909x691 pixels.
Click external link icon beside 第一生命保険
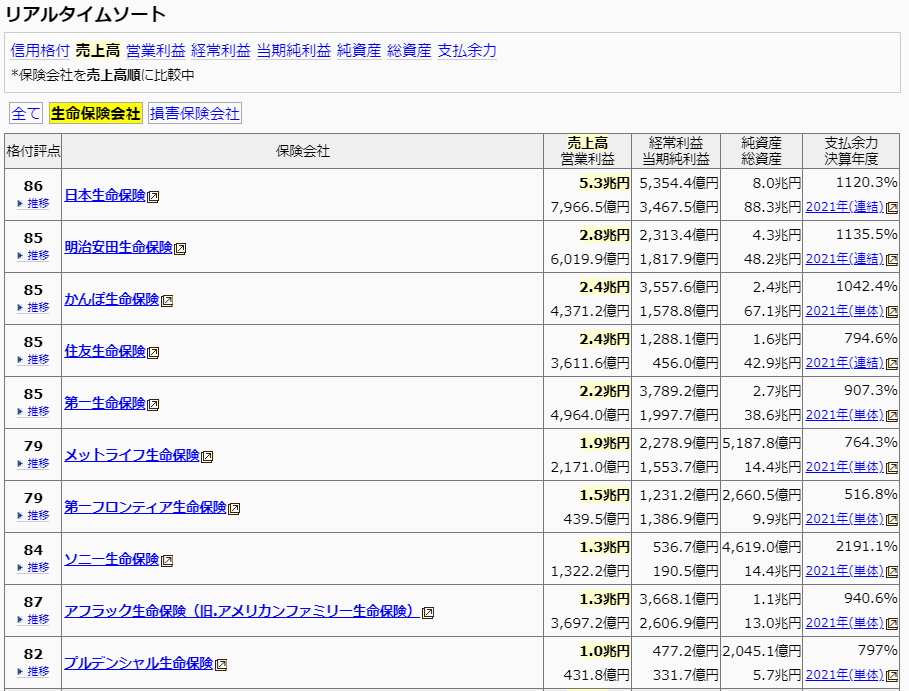pos(153,405)
